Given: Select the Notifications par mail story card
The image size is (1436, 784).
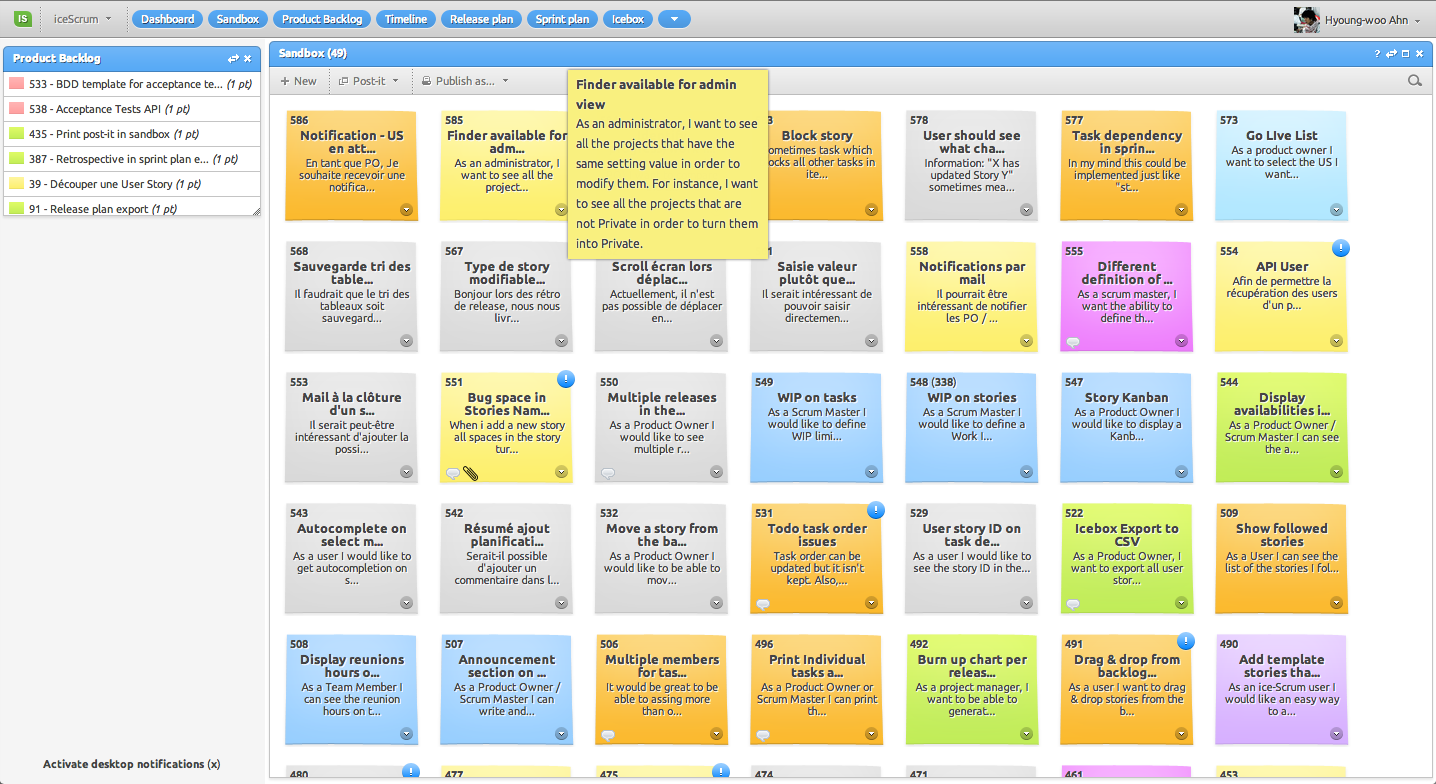Looking at the screenshot, I should (971, 296).
